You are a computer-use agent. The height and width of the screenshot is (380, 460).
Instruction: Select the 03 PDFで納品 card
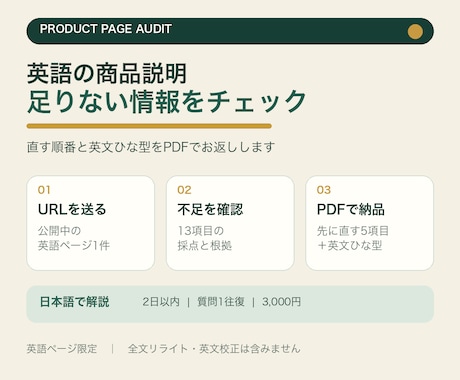(x=369, y=223)
